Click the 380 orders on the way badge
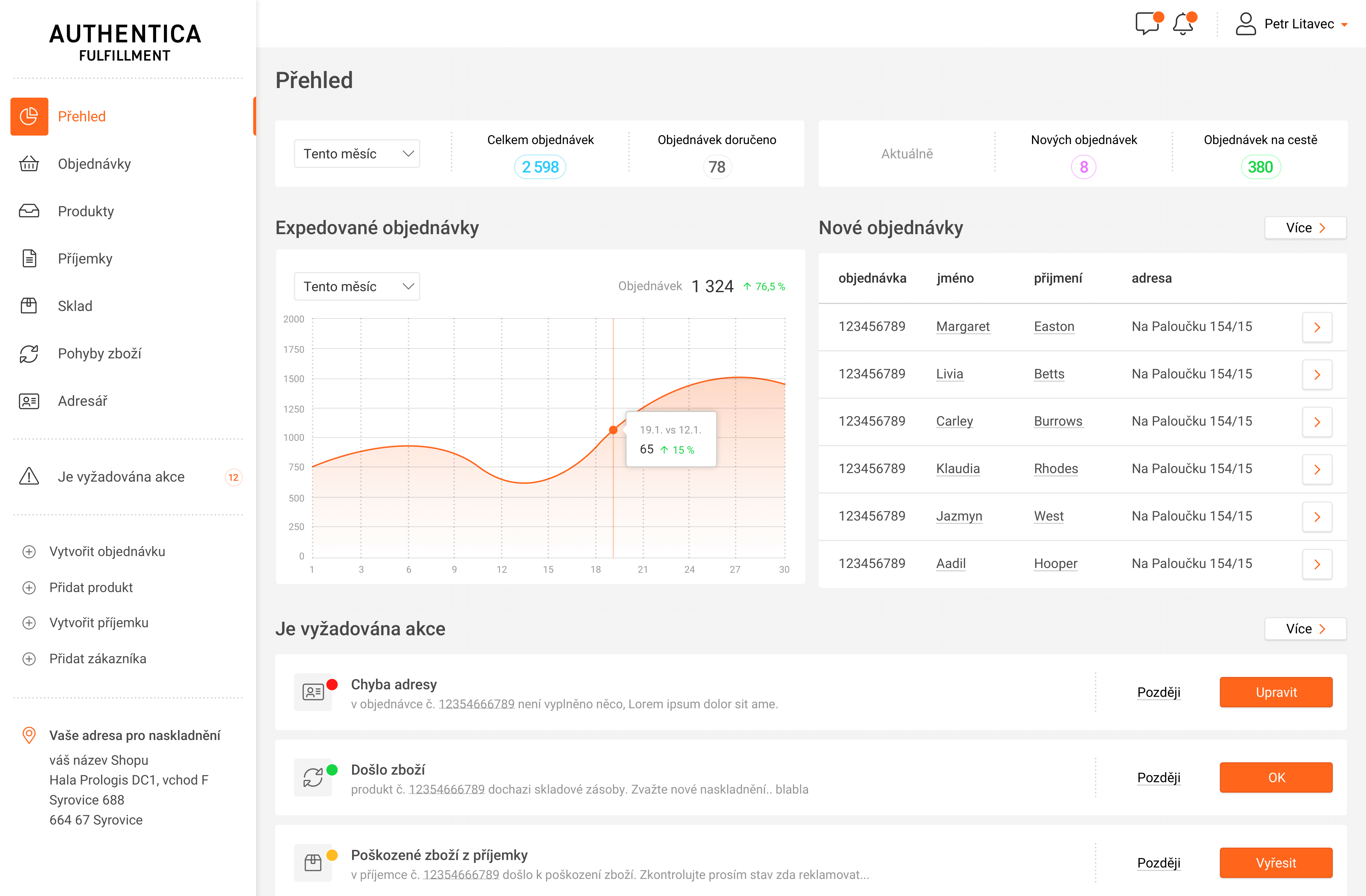The image size is (1366, 896). pos(1260,167)
